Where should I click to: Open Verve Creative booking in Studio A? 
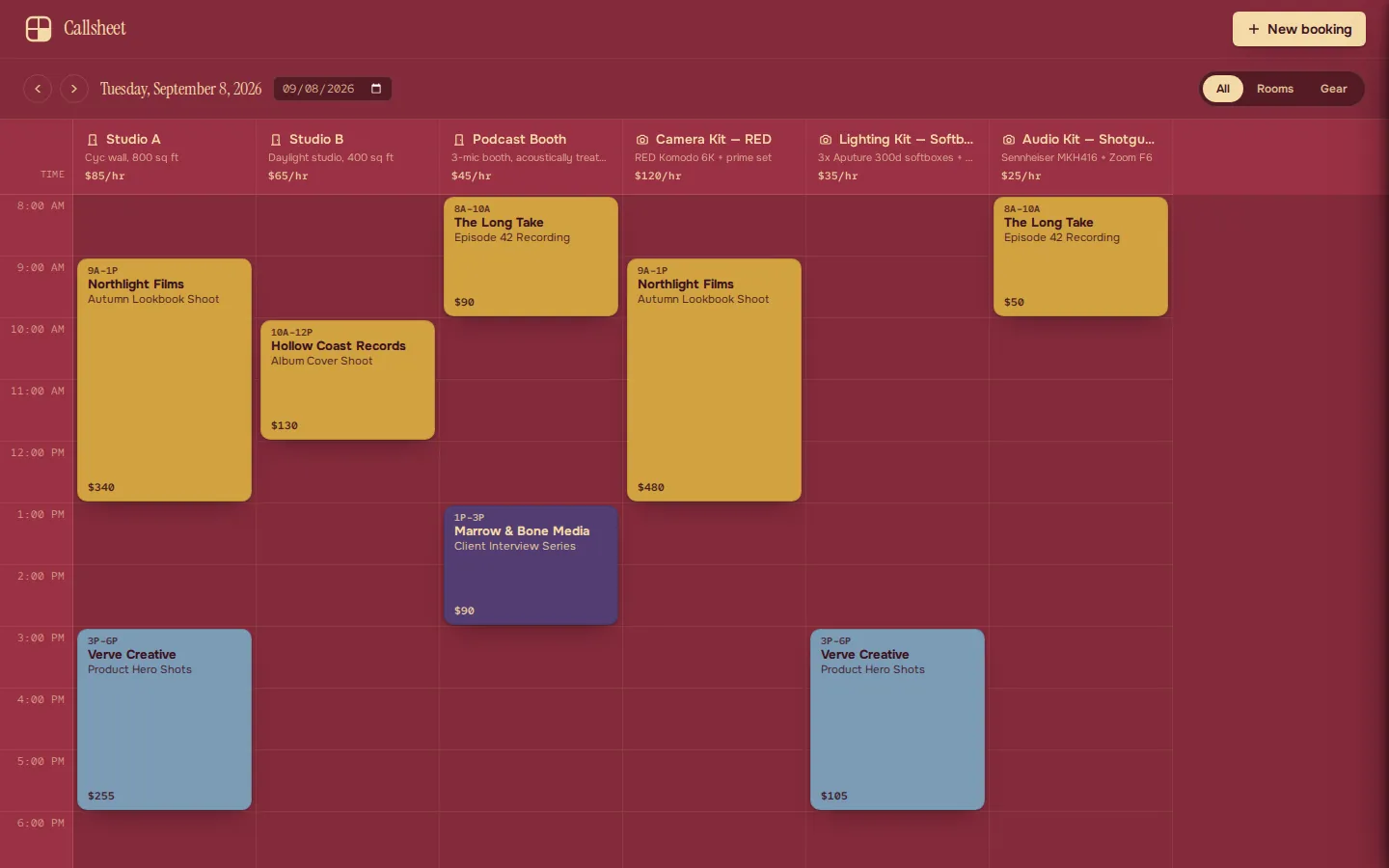click(165, 719)
